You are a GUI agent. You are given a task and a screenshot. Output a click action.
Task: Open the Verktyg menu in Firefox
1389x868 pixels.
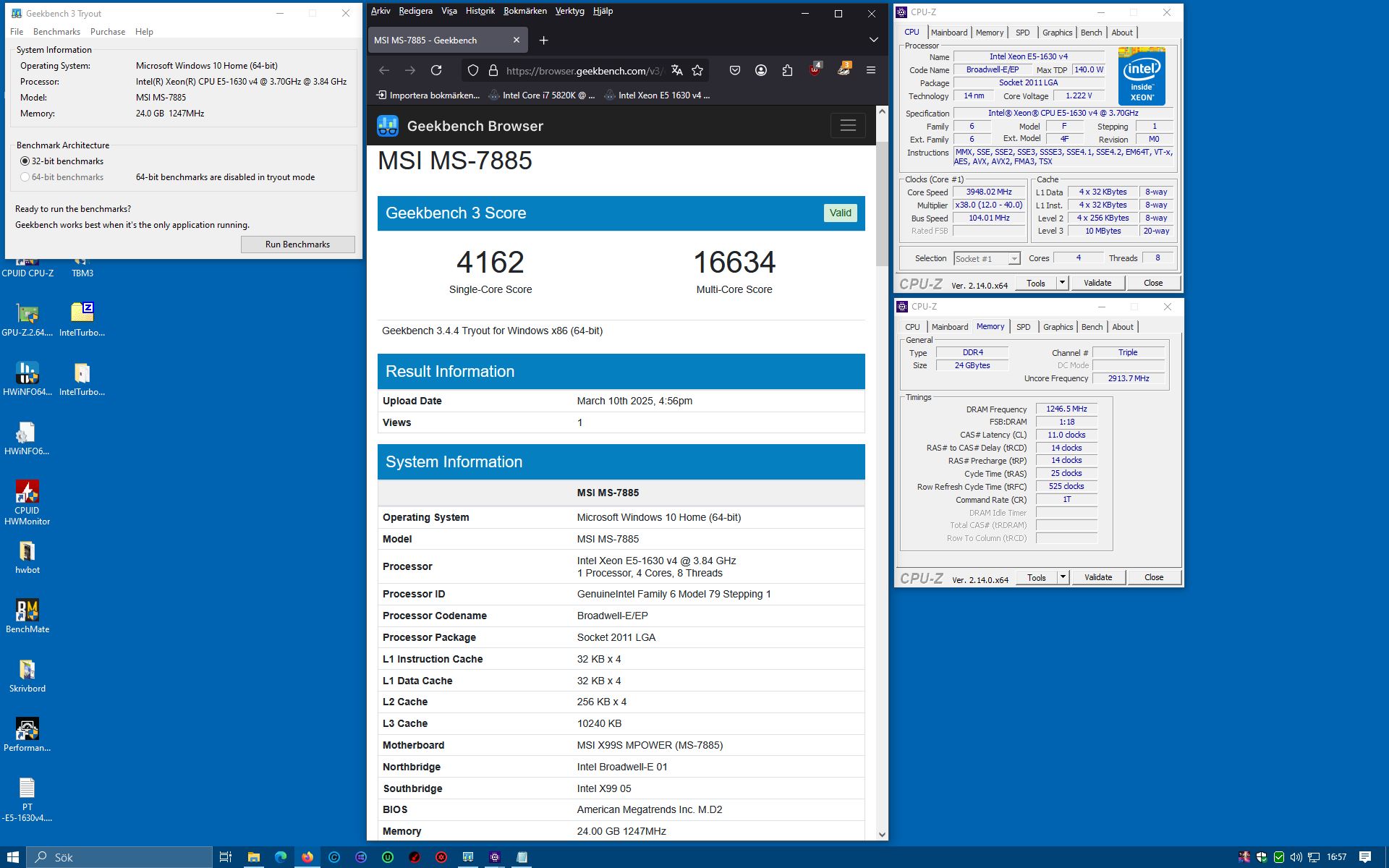pos(570,11)
